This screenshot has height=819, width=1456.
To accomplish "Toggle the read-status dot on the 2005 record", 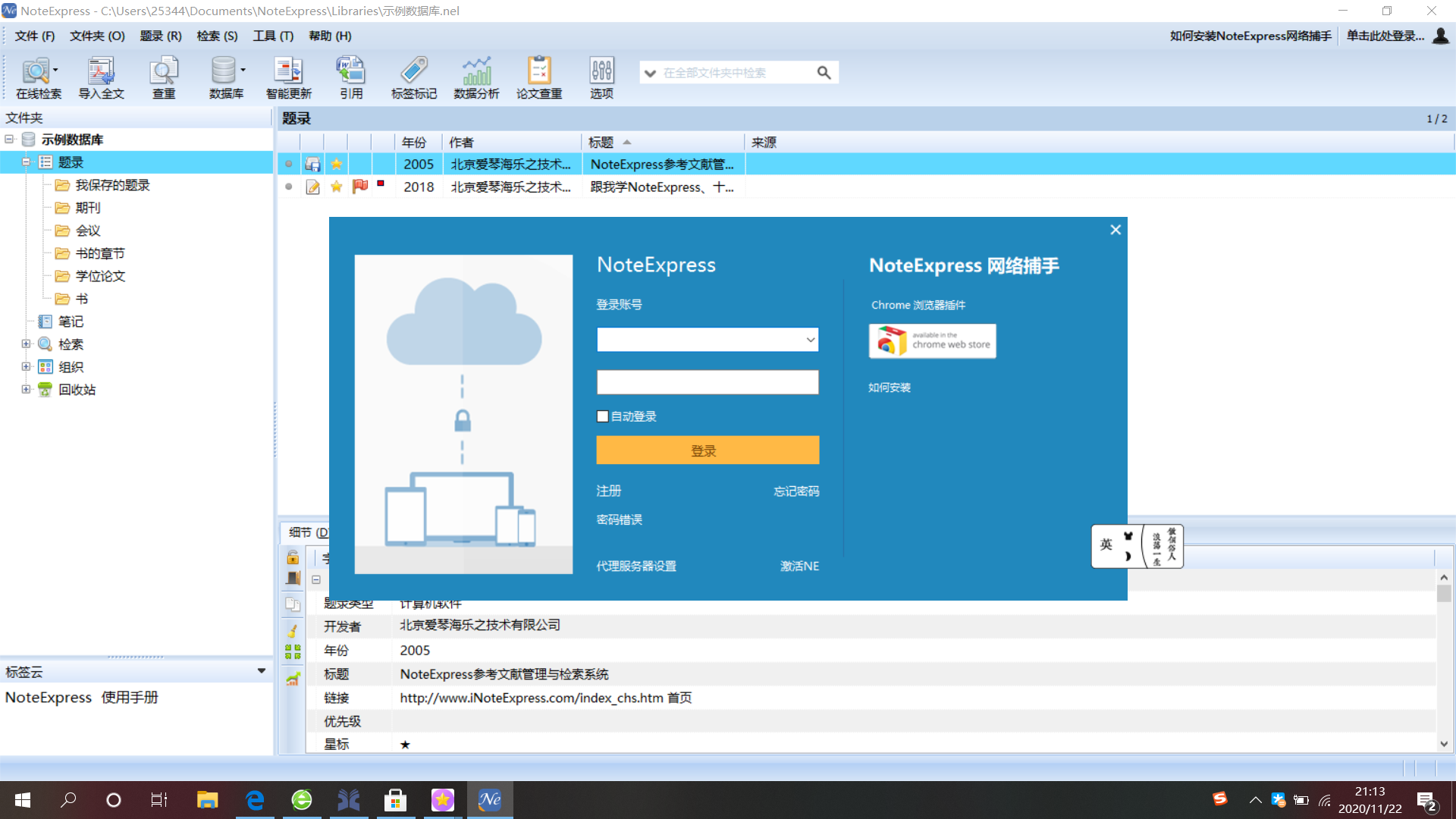I will click(289, 164).
